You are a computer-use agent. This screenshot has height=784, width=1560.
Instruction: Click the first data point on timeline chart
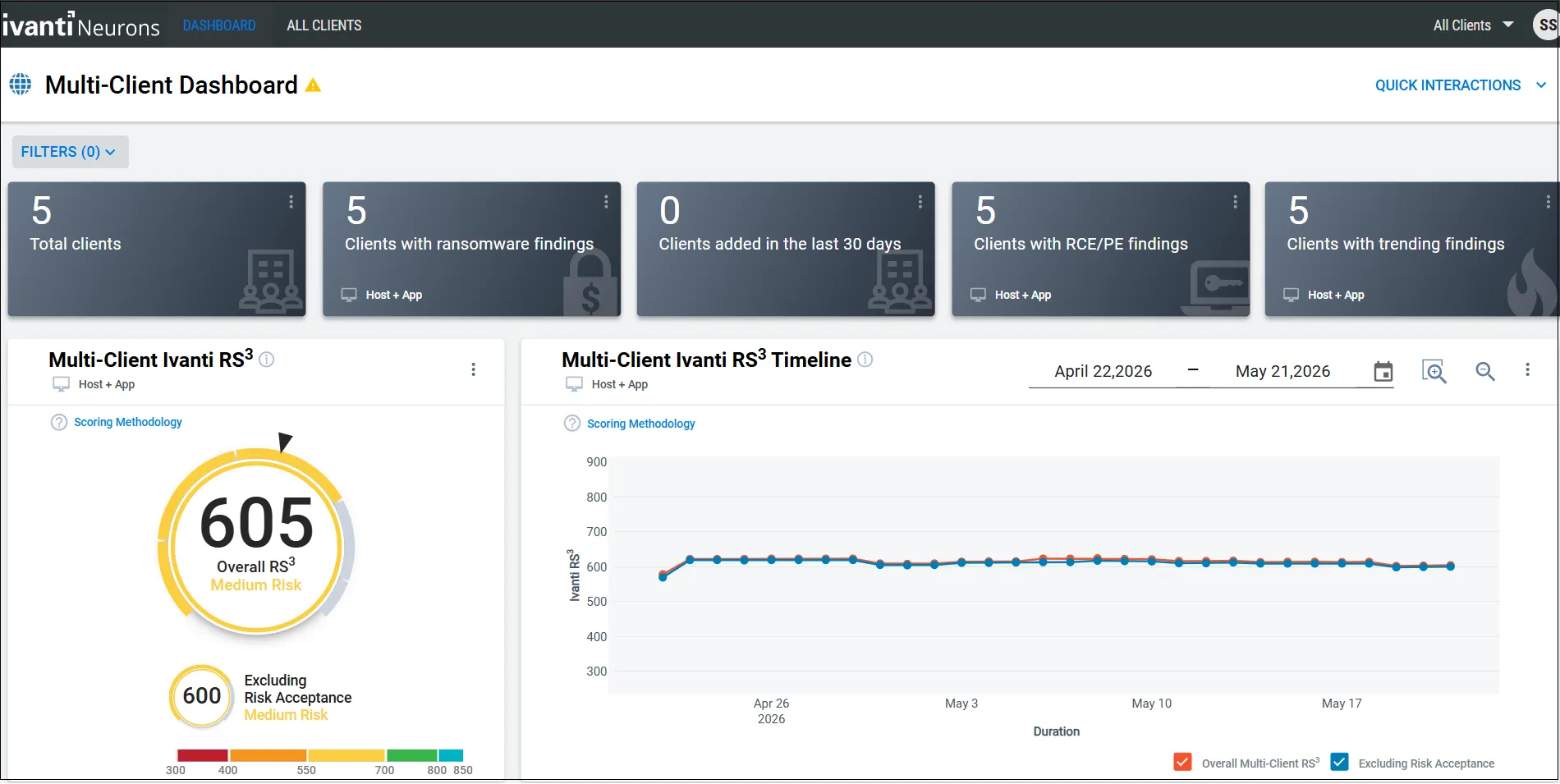[663, 576]
